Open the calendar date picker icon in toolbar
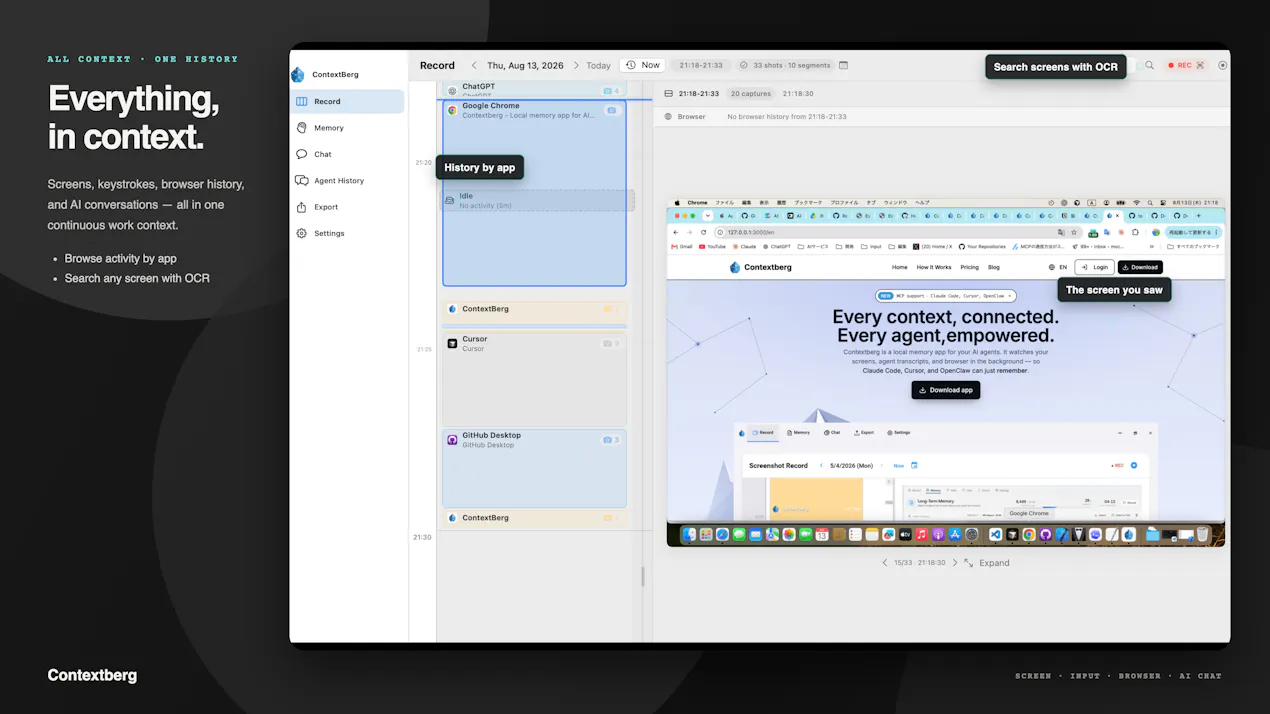This screenshot has width=1270, height=714. pos(843,65)
